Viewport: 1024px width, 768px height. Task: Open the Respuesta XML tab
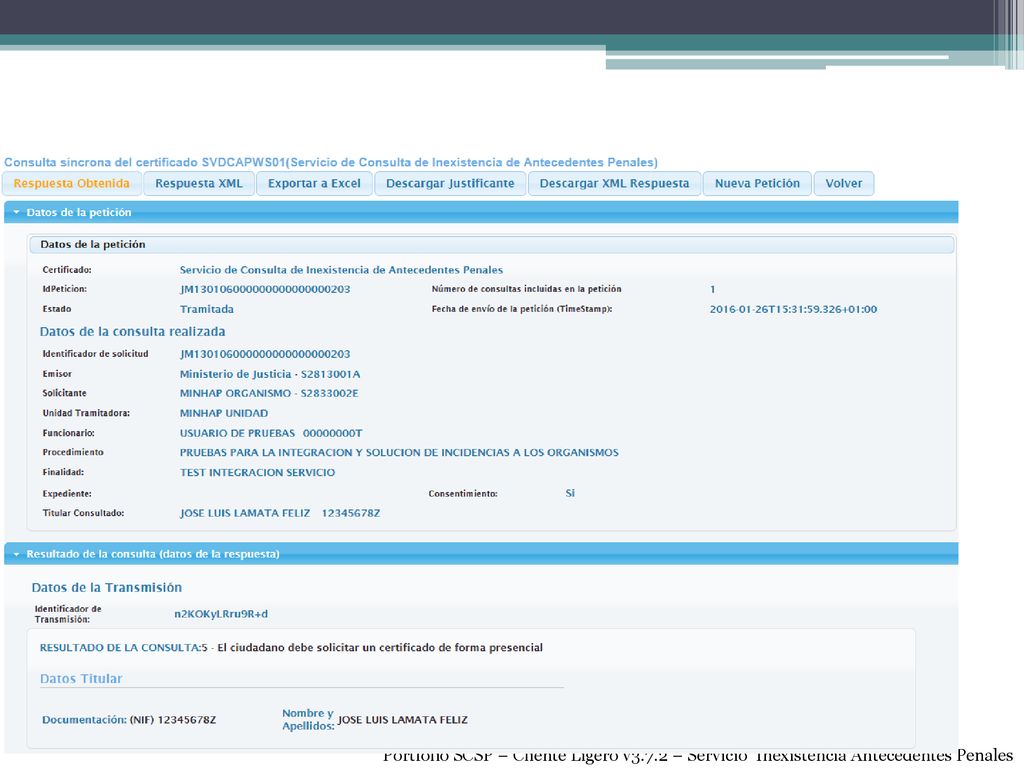[x=199, y=184]
